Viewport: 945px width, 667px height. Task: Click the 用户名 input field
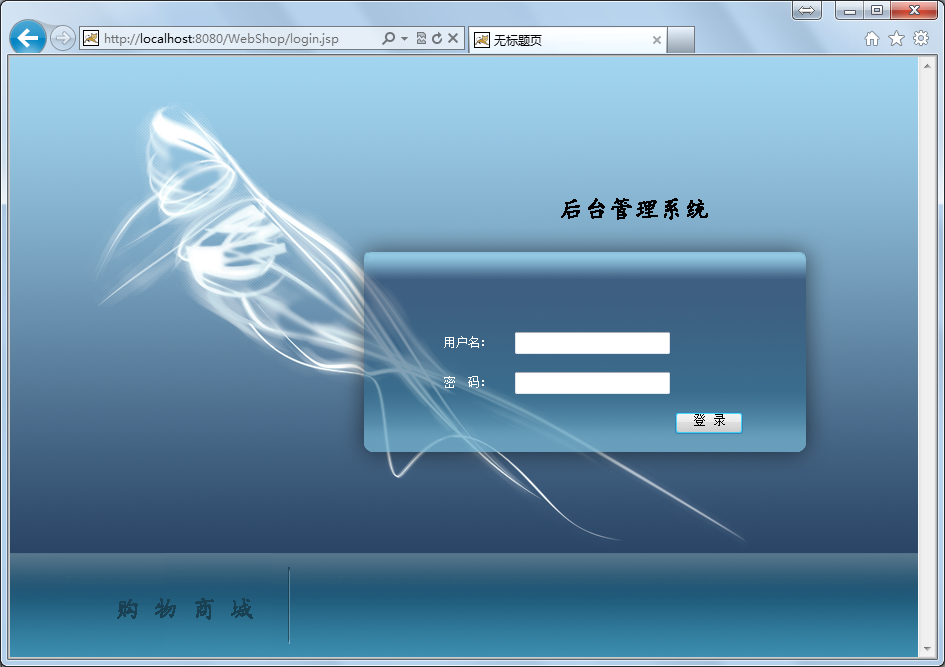[x=592, y=343]
